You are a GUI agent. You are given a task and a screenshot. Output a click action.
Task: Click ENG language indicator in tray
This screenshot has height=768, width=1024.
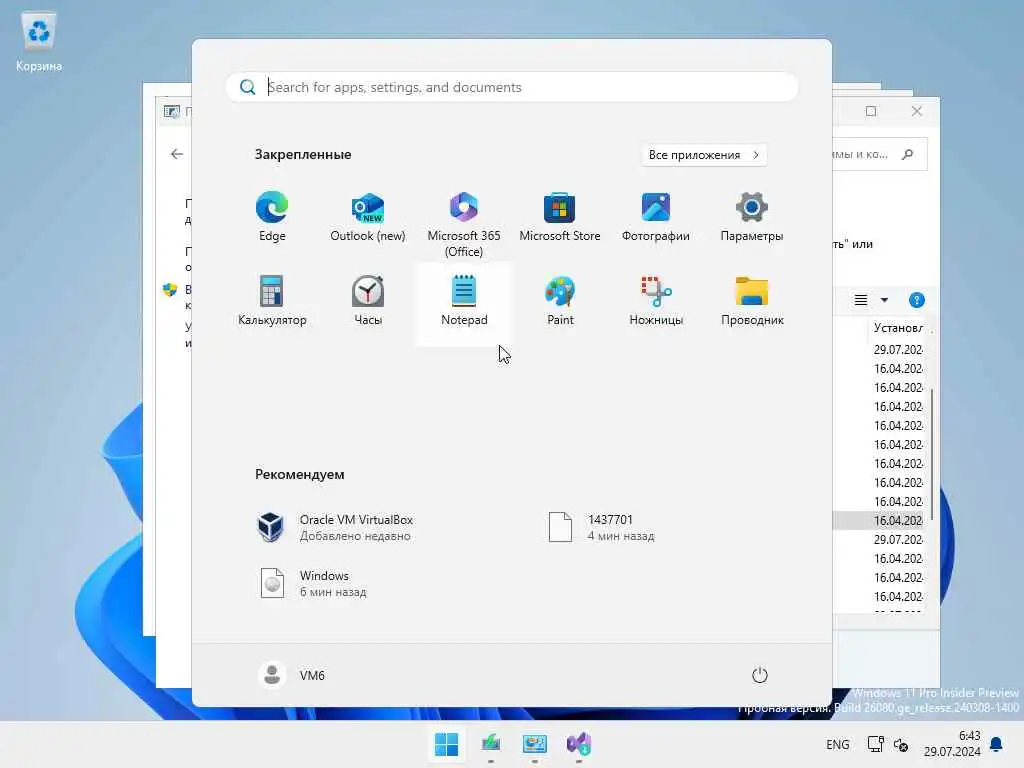click(x=838, y=744)
